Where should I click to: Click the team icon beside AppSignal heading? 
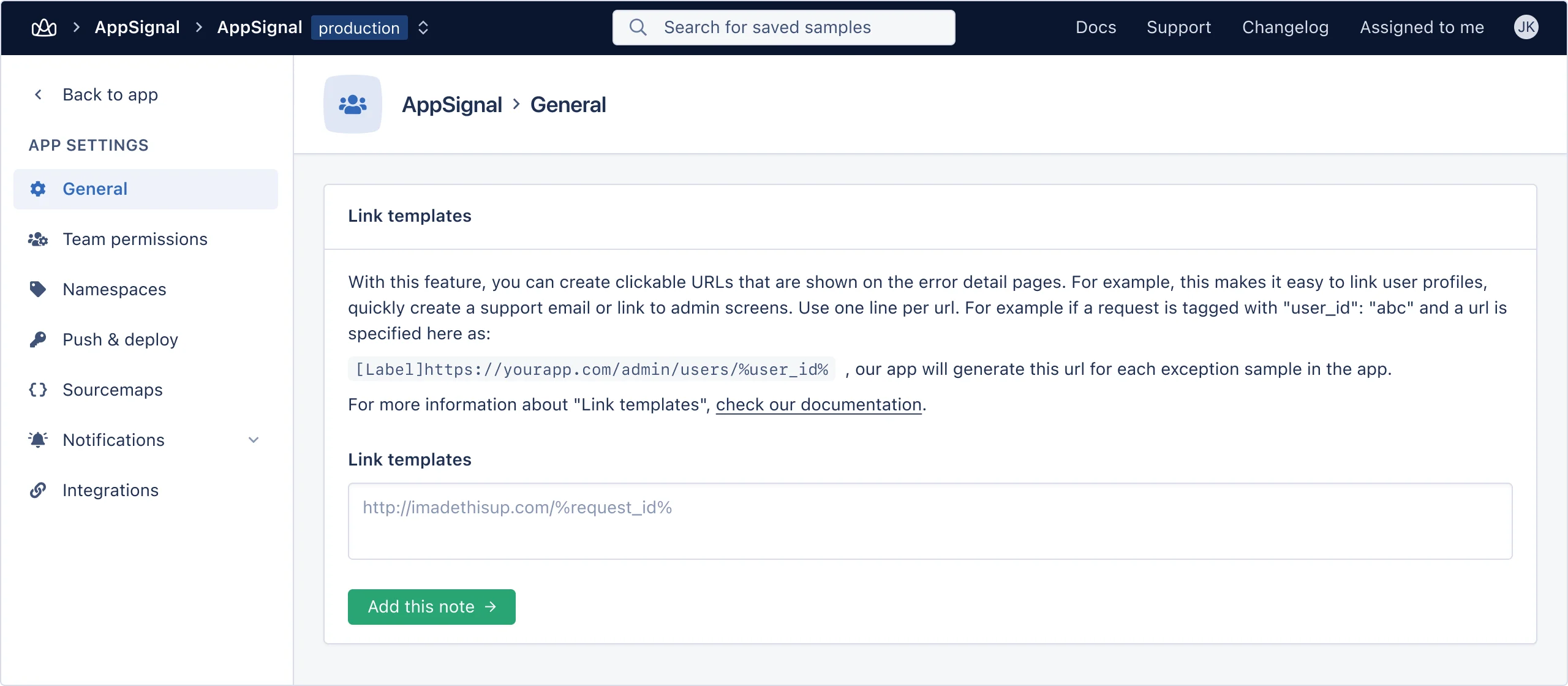[x=353, y=104]
